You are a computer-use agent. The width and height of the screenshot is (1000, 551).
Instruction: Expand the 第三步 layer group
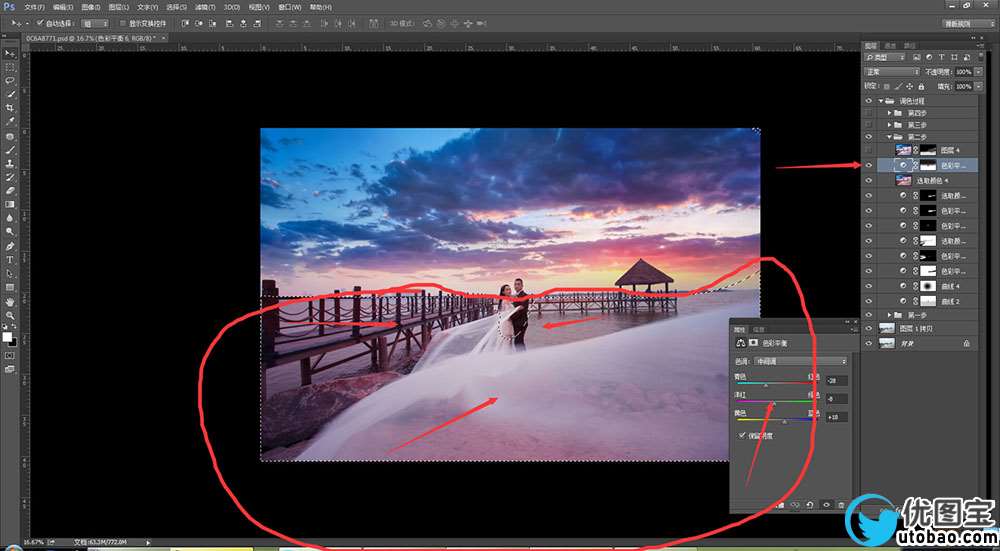pyautogui.click(x=890, y=125)
